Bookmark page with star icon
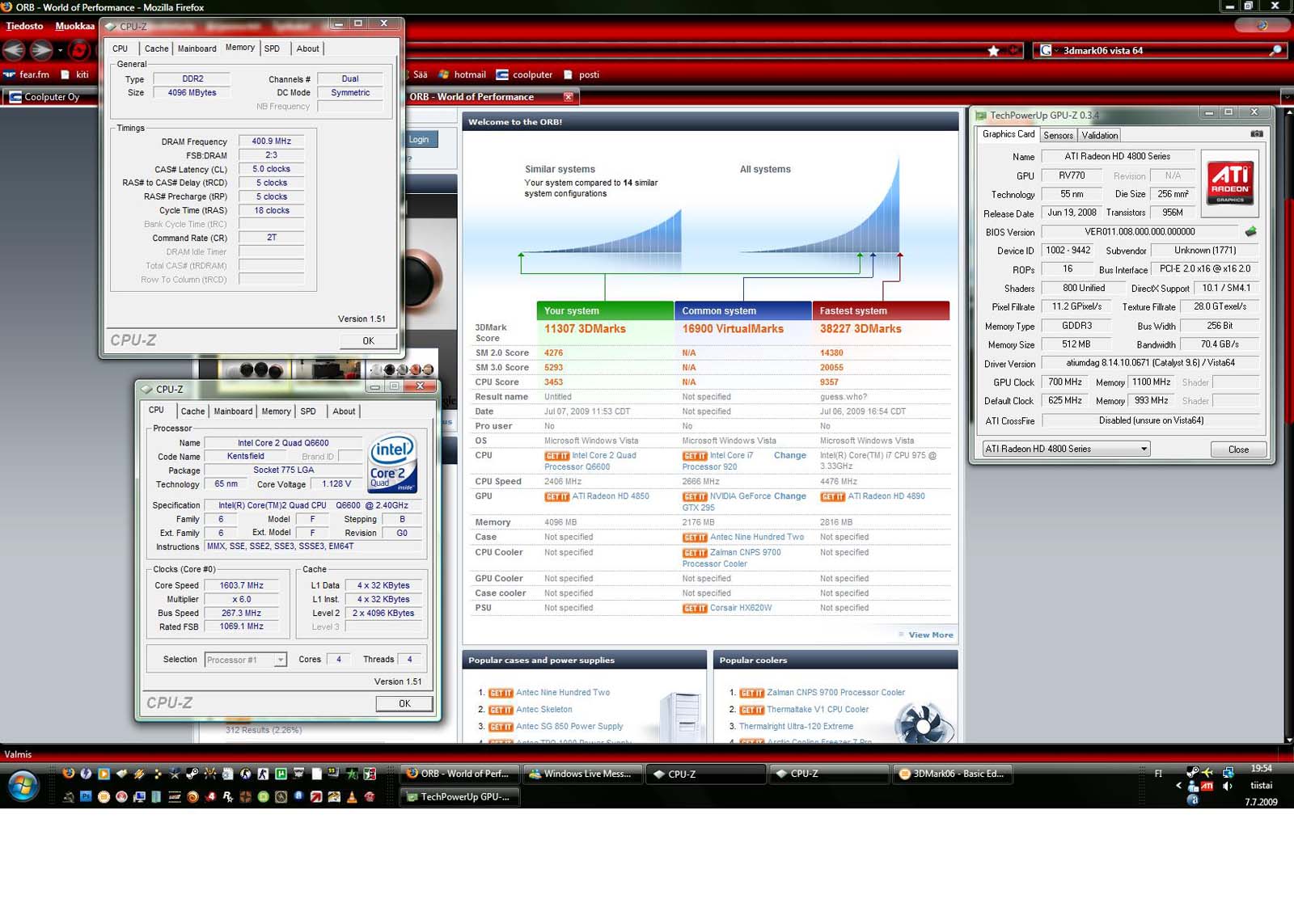Screen dimensions: 1294x924 993,50
